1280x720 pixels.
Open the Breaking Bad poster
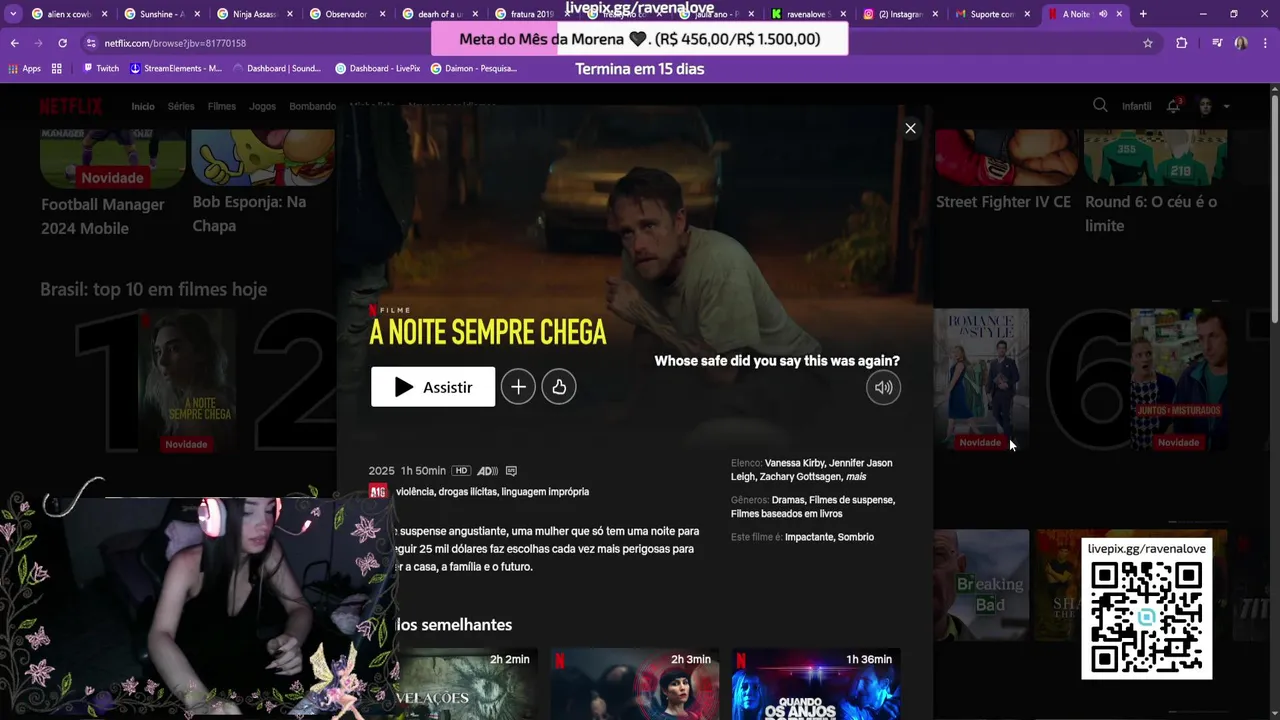[981, 585]
